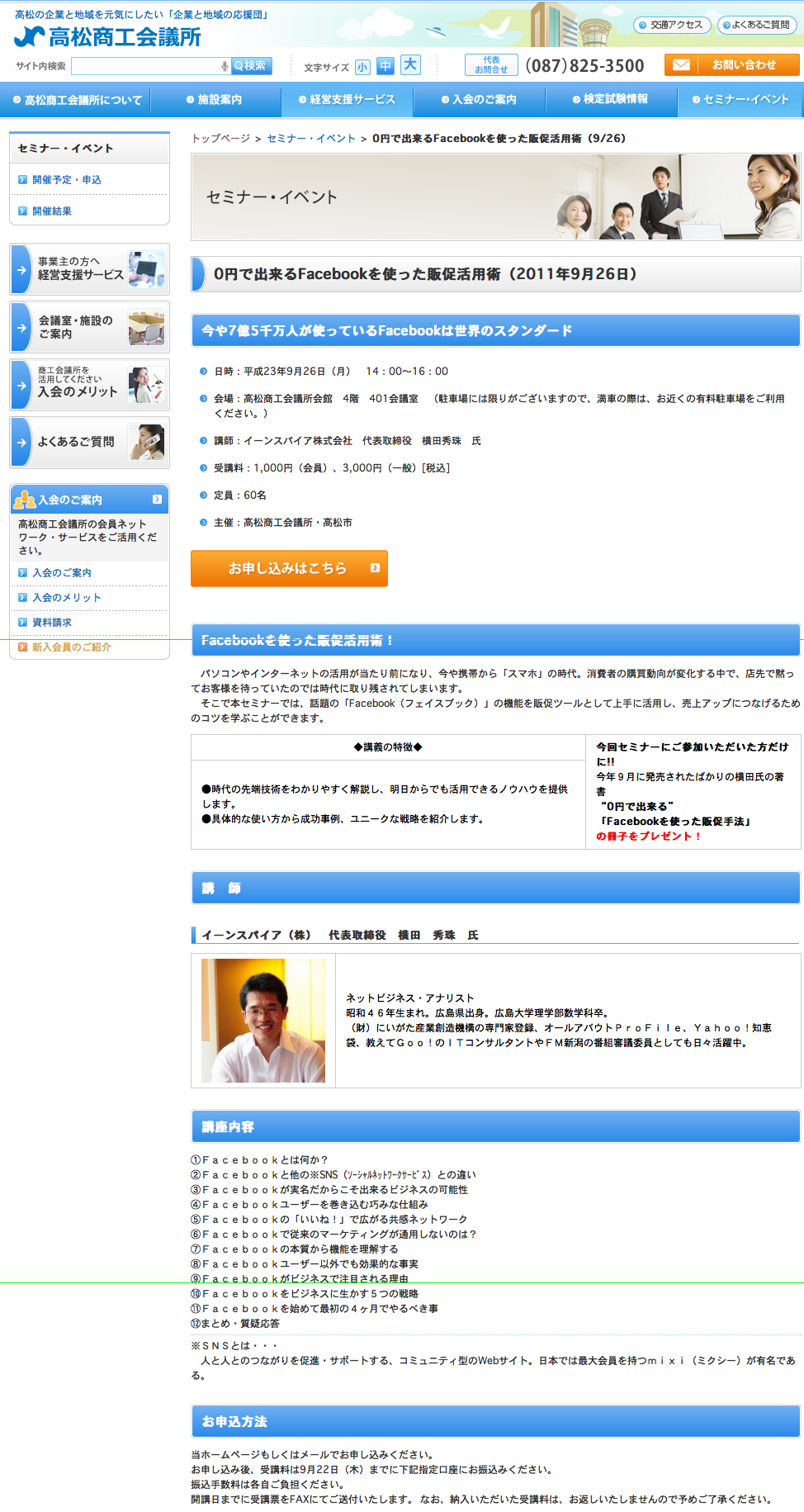Open 検定試験情報 menu
Screen dimensions: 804x1512
coord(611,100)
